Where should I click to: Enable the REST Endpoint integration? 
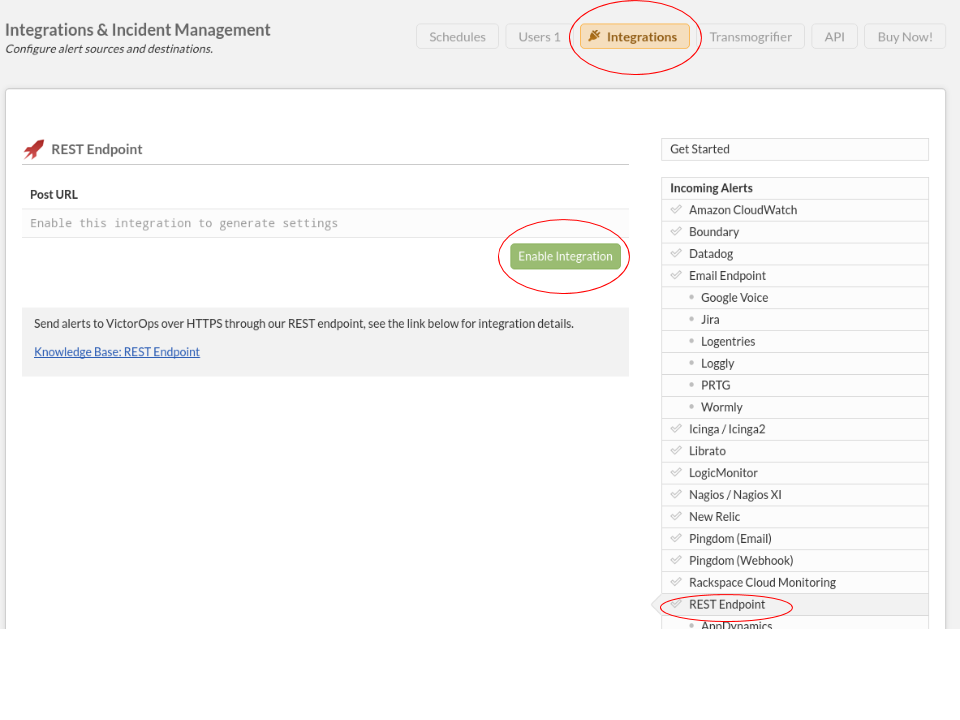[x=565, y=257]
